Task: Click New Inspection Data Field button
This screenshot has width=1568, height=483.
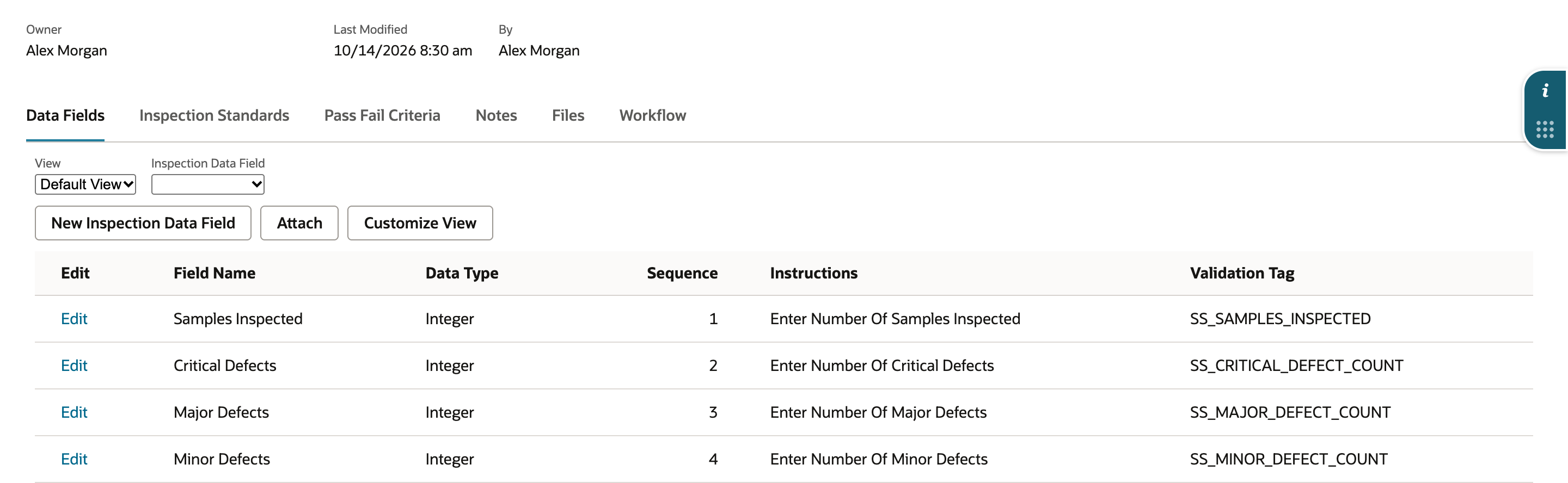Action: (x=143, y=223)
